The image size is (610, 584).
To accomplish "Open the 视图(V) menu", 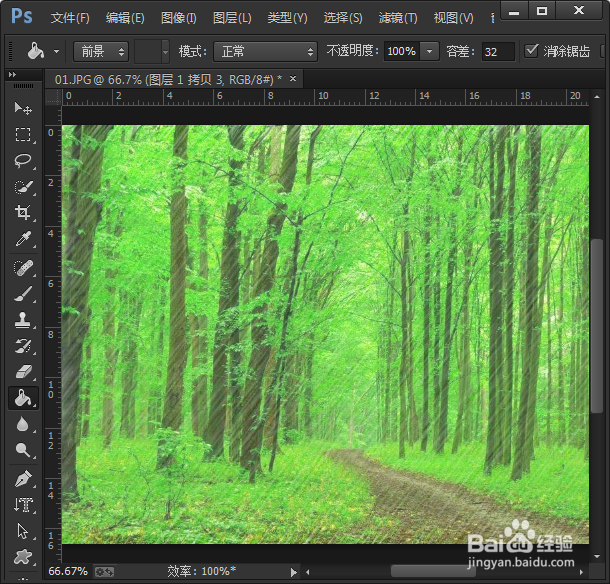I will [x=454, y=18].
